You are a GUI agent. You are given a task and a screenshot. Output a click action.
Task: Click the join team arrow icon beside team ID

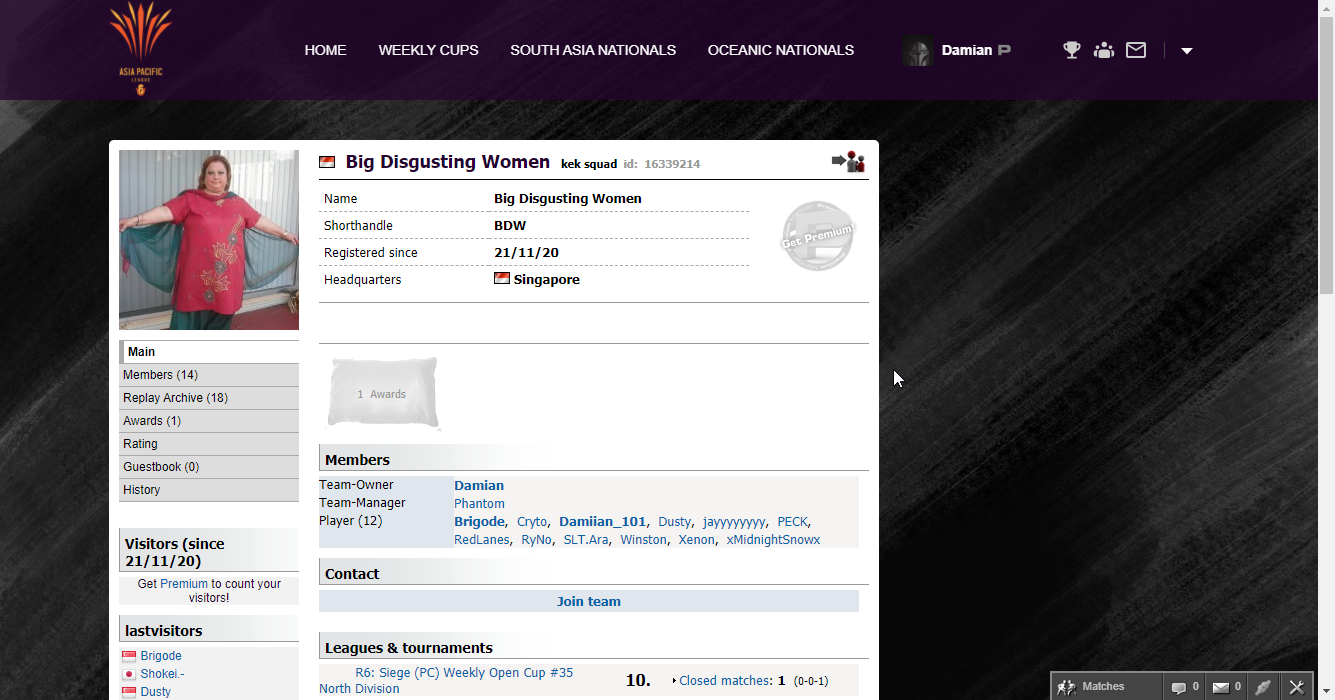848,162
